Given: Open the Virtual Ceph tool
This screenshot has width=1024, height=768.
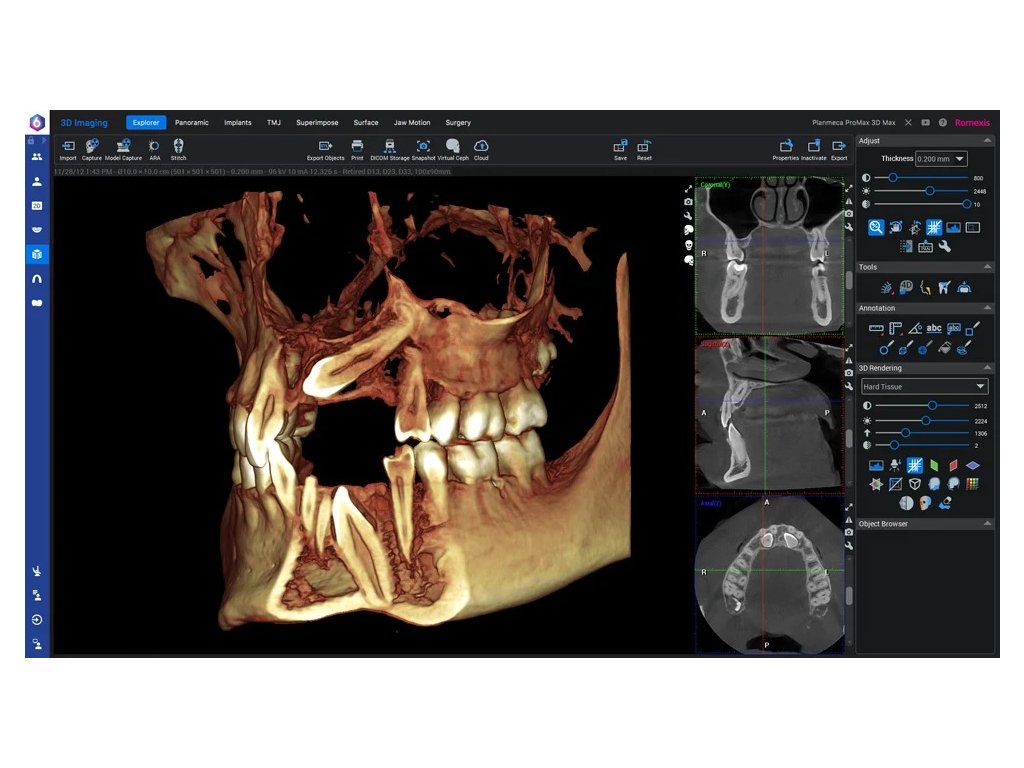Looking at the screenshot, I should (453, 147).
